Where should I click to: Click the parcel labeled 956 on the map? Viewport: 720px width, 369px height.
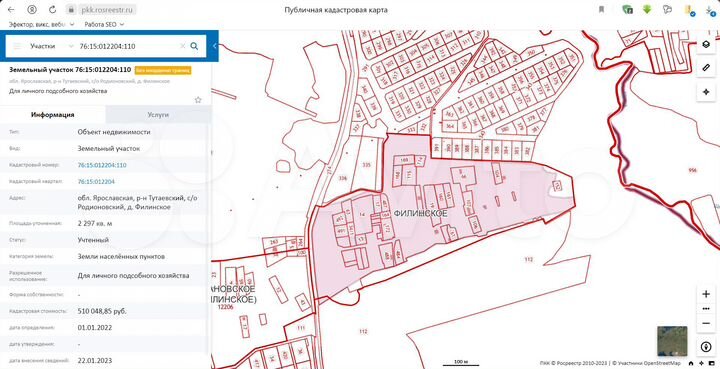click(693, 170)
